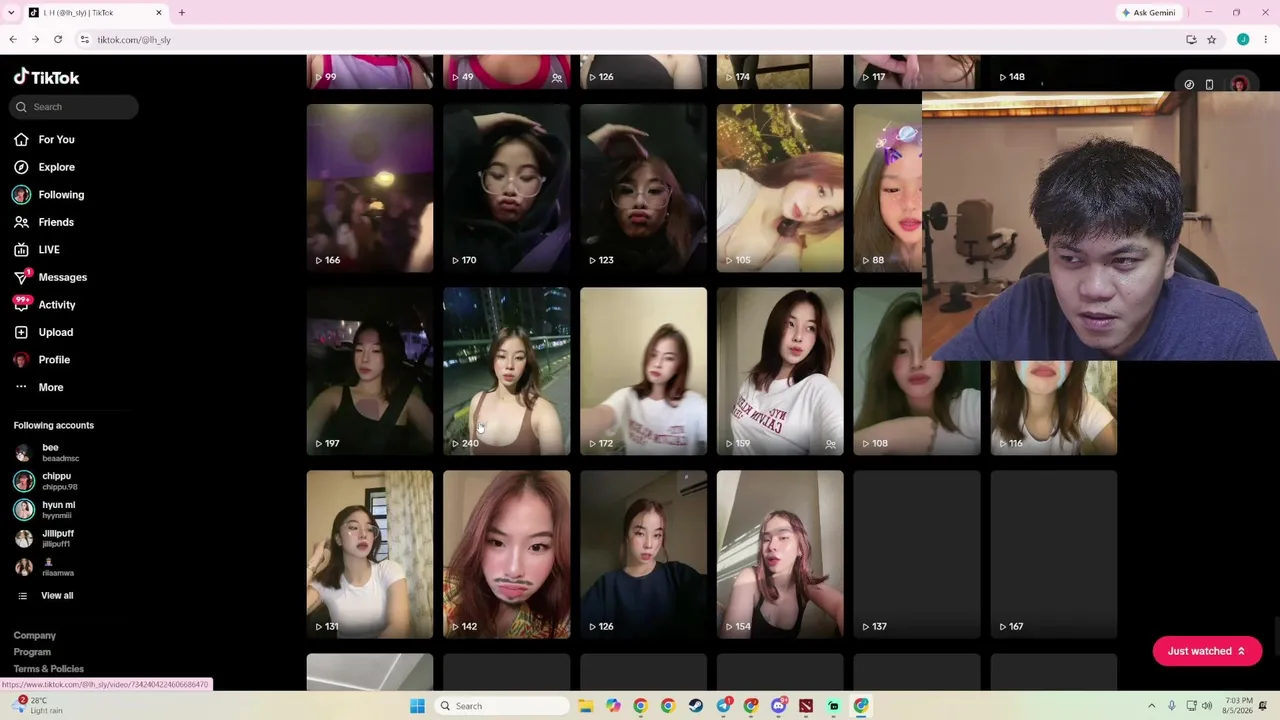Open the video with 131 views

tap(370, 554)
